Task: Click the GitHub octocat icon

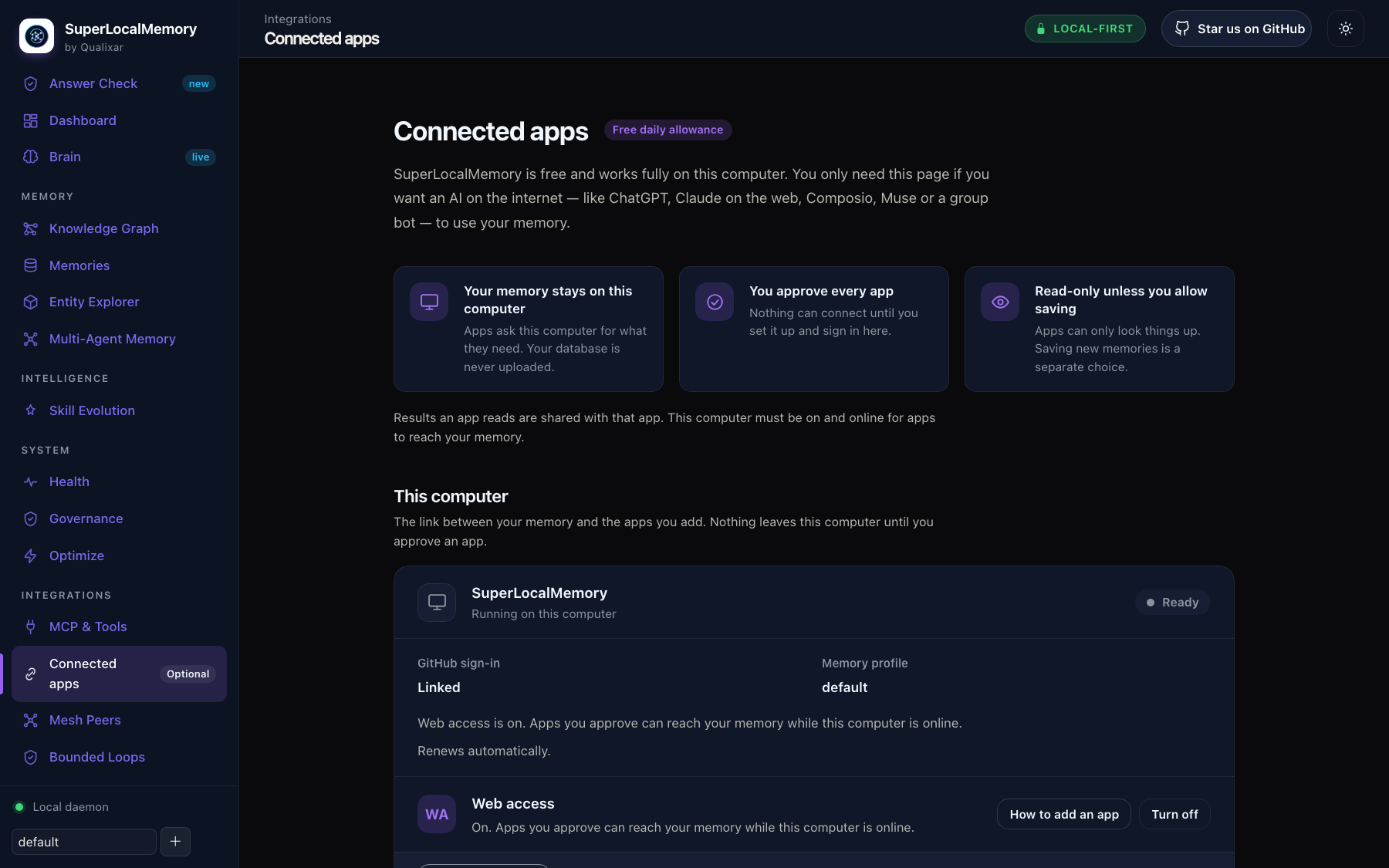Action: pos(1182,29)
